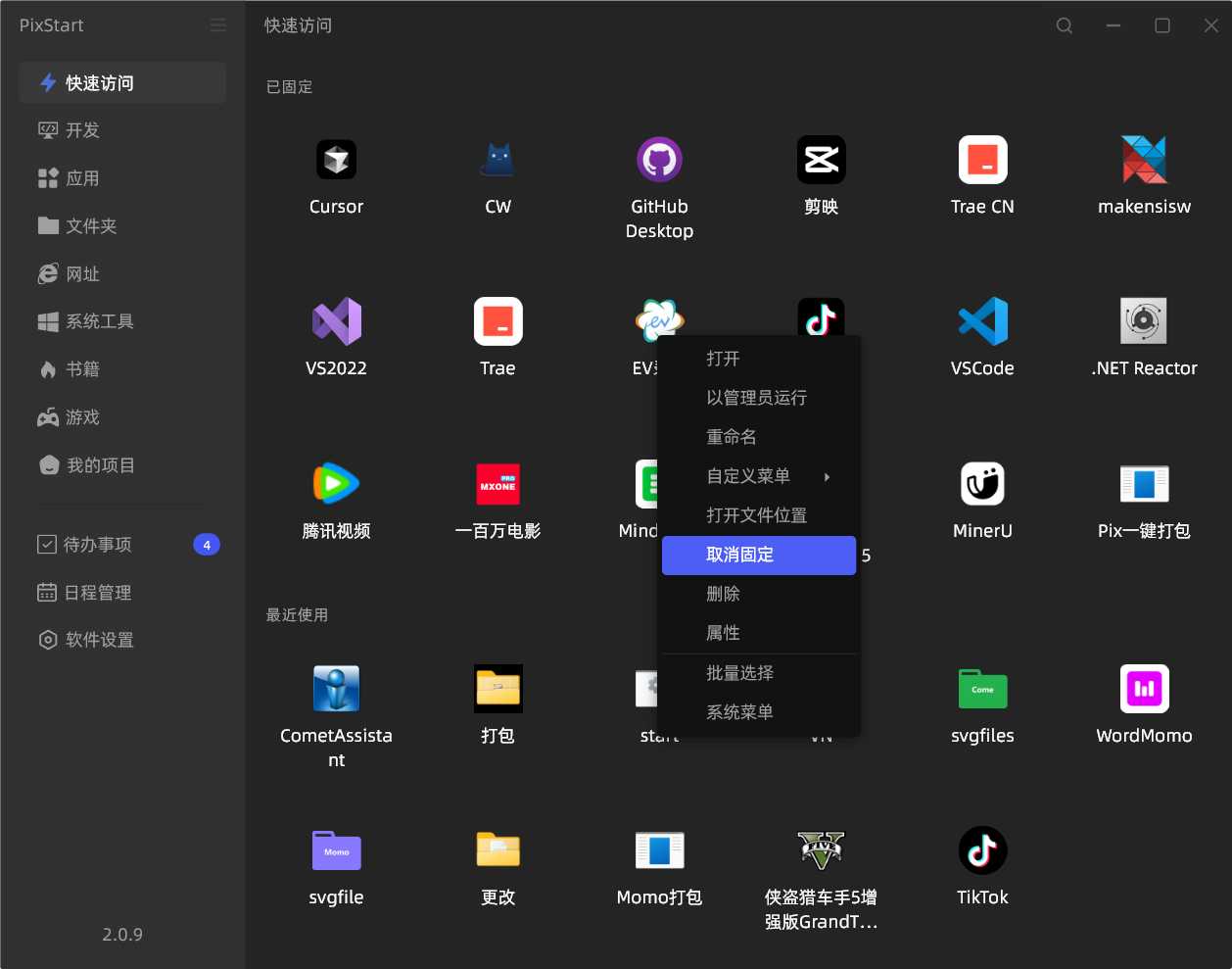The width and height of the screenshot is (1232, 969).
Task: Click the todo count badge 4
Action: pos(207,545)
